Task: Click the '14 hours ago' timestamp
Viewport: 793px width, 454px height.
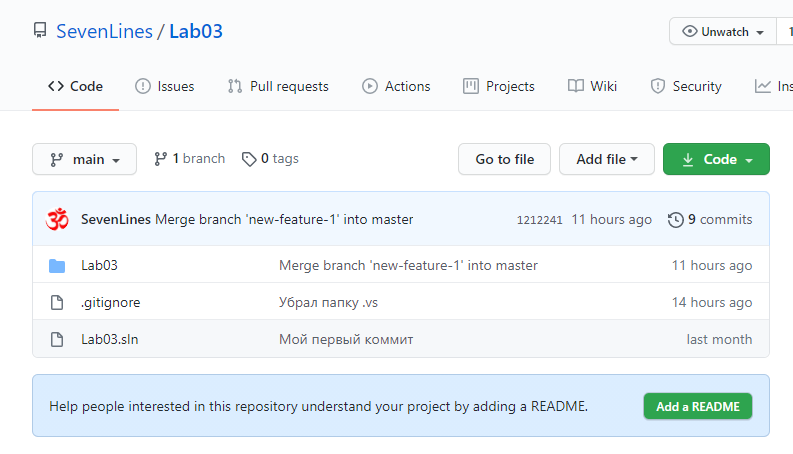Action: [712, 302]
